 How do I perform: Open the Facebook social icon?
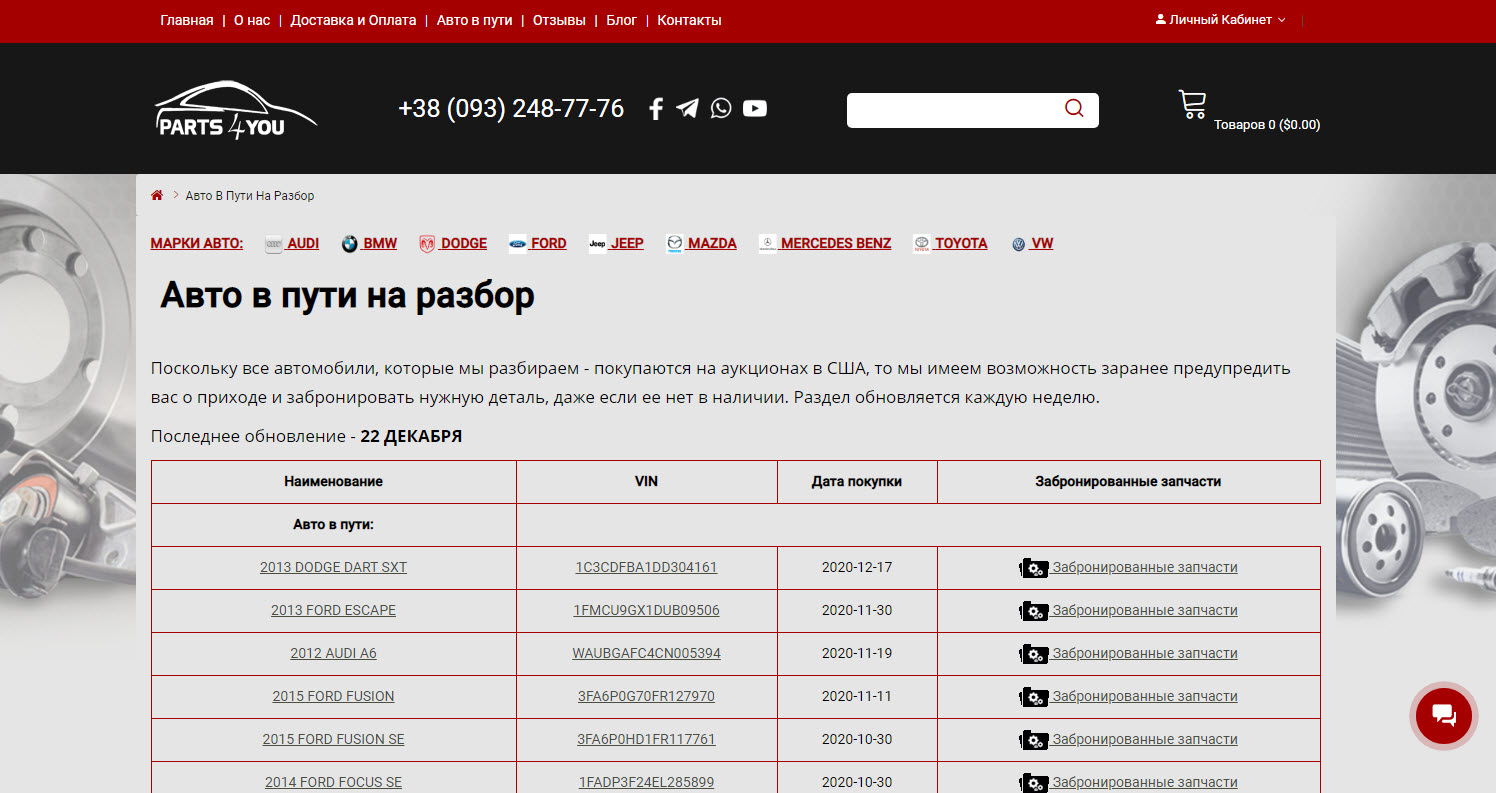coord(656,108)
